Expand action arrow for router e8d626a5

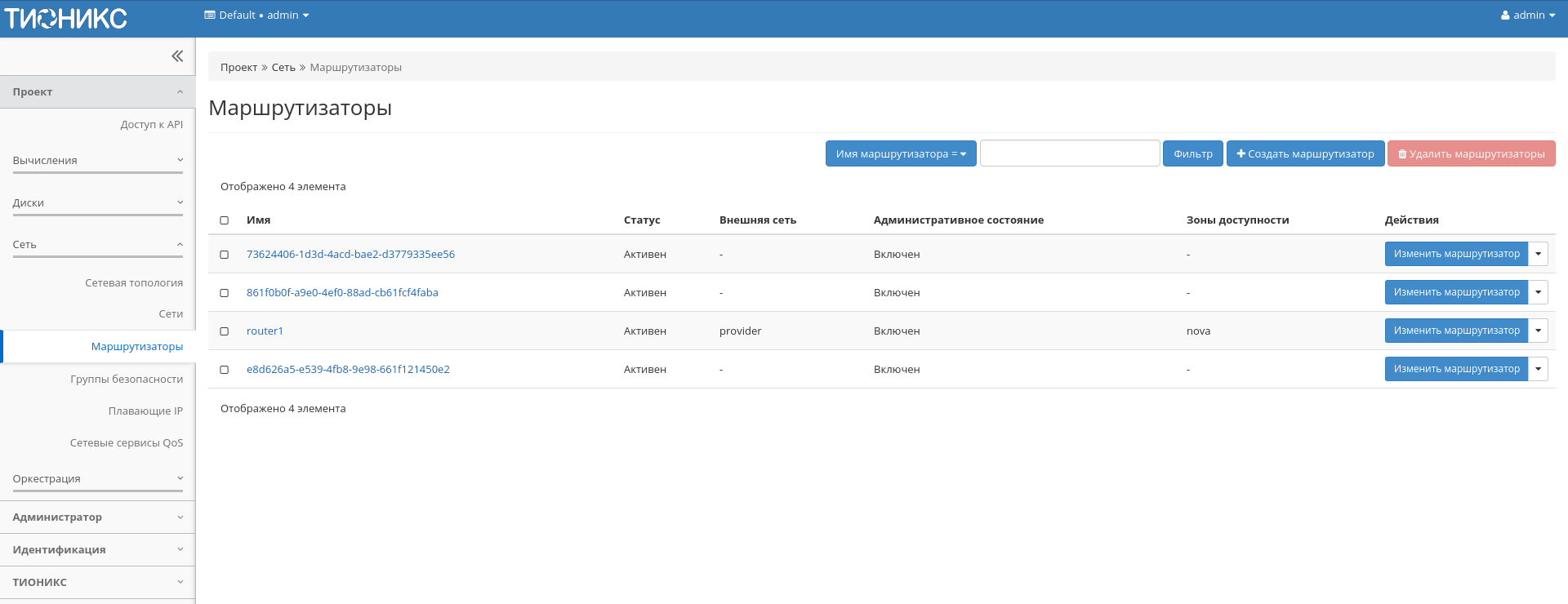pyautogui.click(x=1538, y=369)
